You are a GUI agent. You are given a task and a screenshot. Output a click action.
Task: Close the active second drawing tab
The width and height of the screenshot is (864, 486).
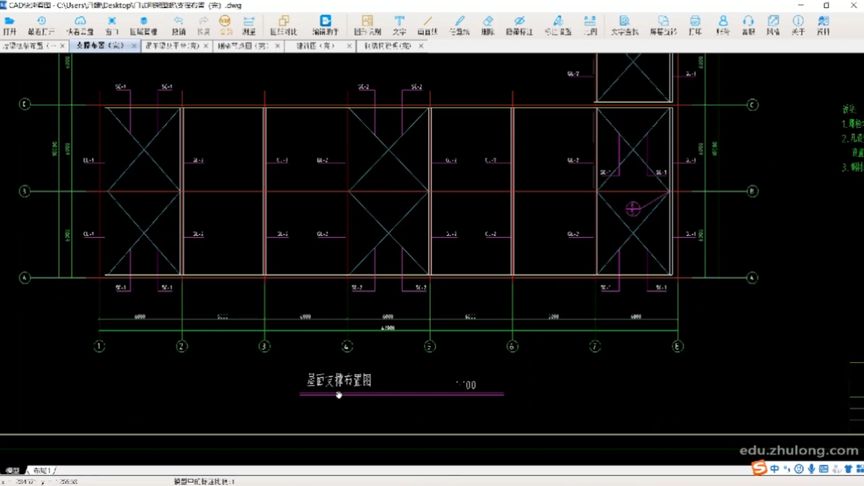pos(134,46)
